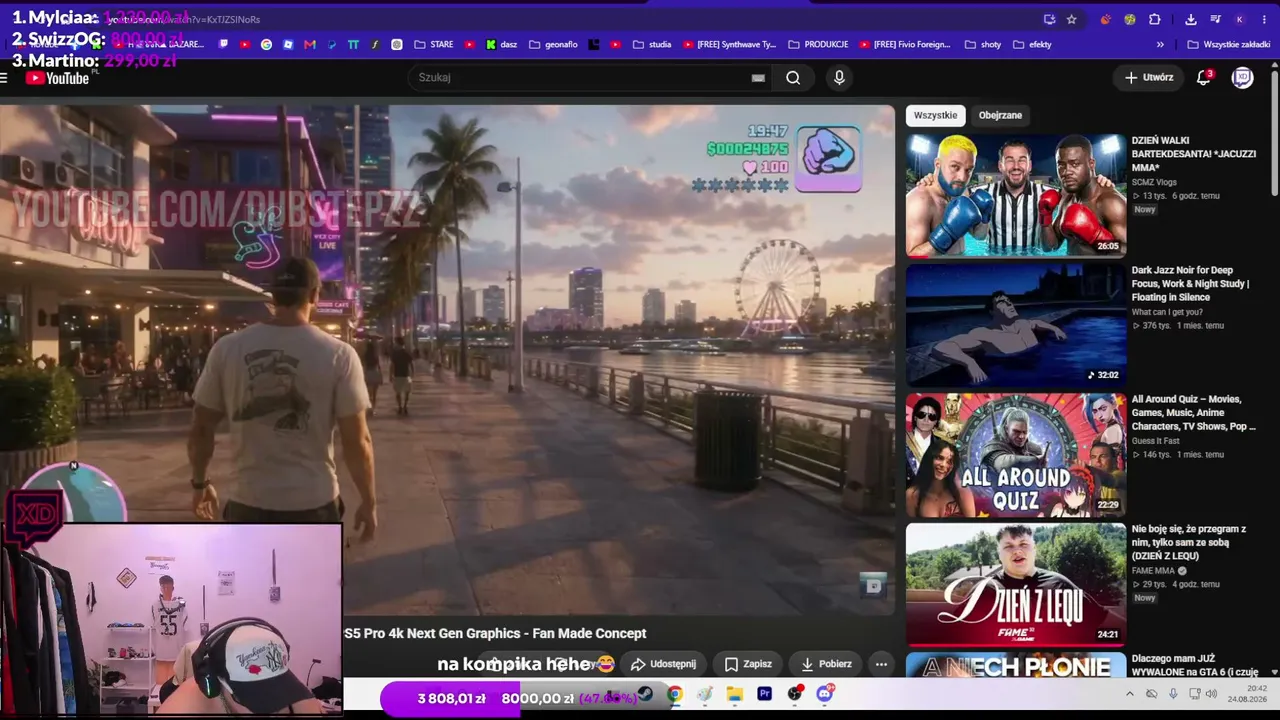The image size is (1280, 720).
Task: Start voice search with the microphone
Action: 839,78
